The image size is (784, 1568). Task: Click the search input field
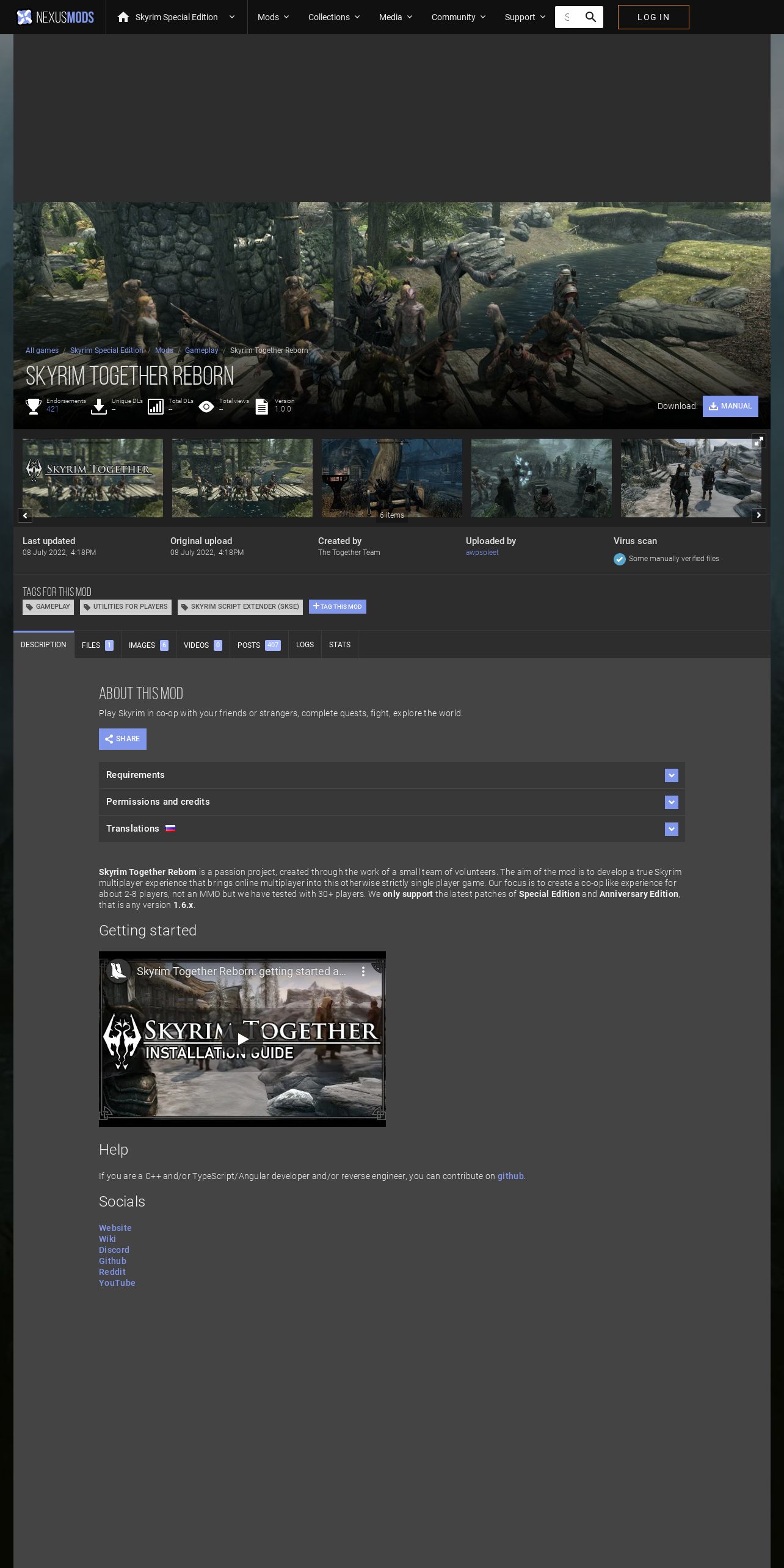click(x=567, y=17)
